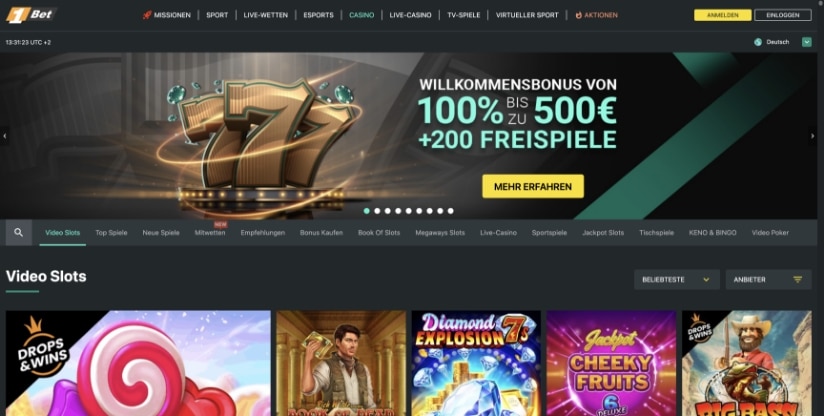Open Aktionen with flame icon
Viewport: 824px width, 416px height.
pos(596,15)
